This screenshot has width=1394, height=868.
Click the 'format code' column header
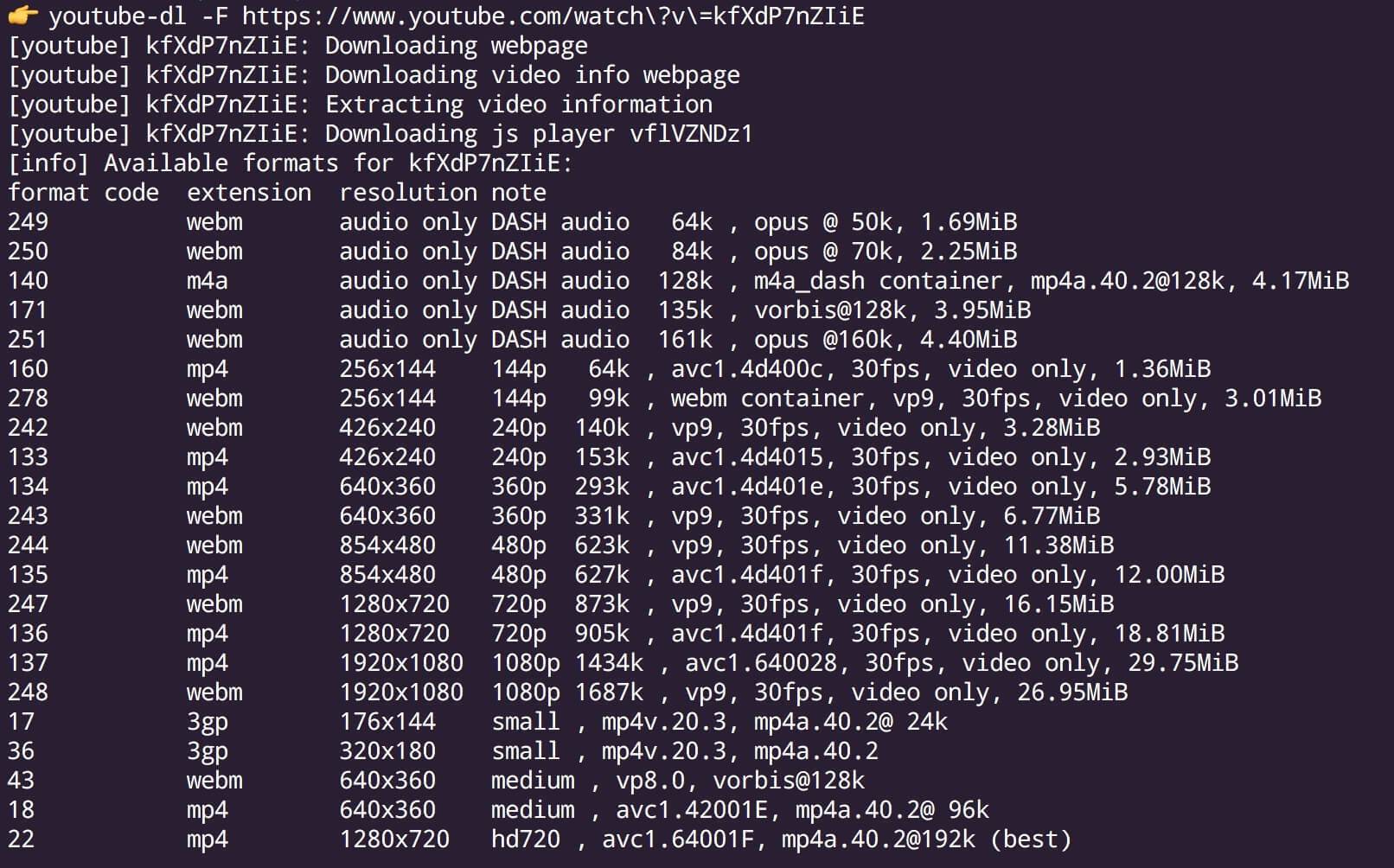point(83,193)
